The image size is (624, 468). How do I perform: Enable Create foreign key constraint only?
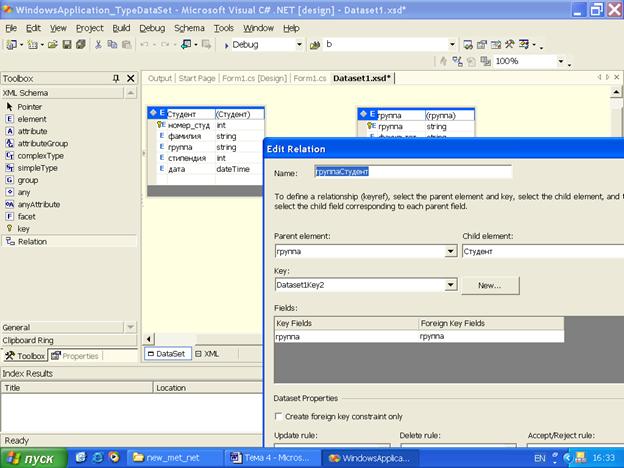[279, 416]
